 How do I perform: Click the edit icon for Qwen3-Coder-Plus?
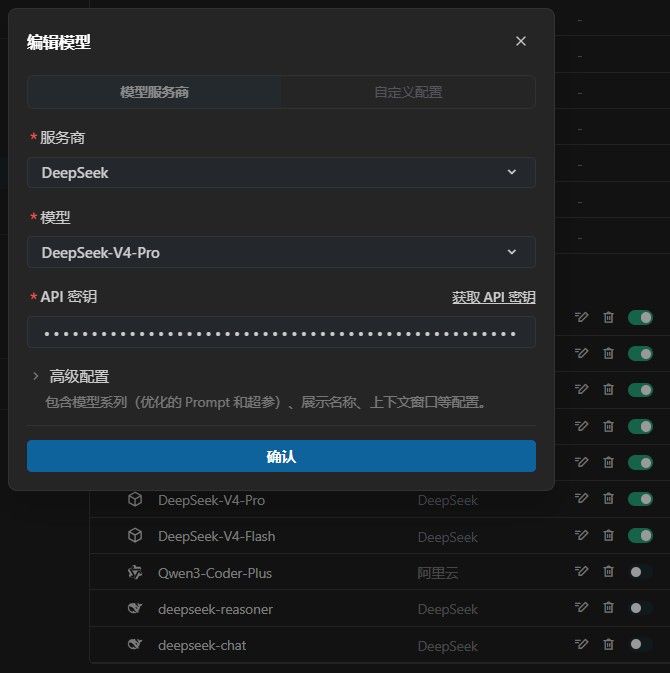pos(581,571)
